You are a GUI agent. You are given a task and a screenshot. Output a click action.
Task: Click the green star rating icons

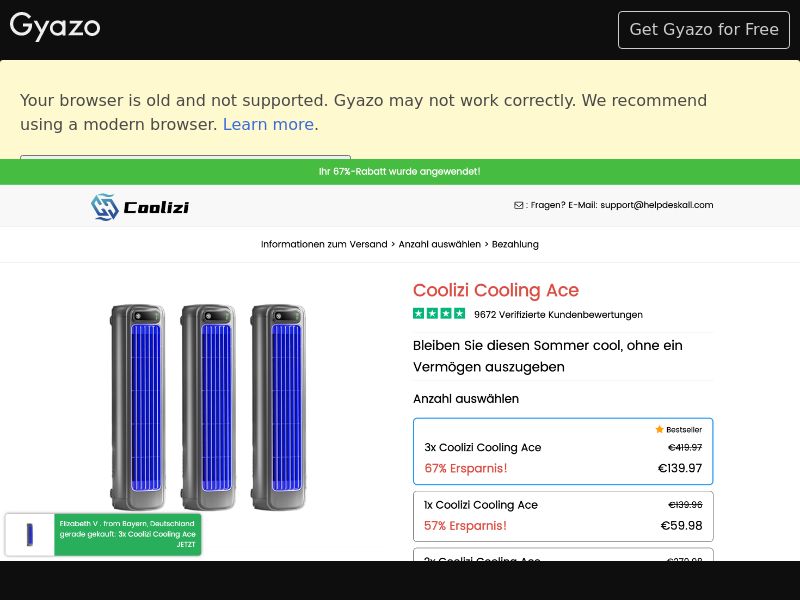439,313
